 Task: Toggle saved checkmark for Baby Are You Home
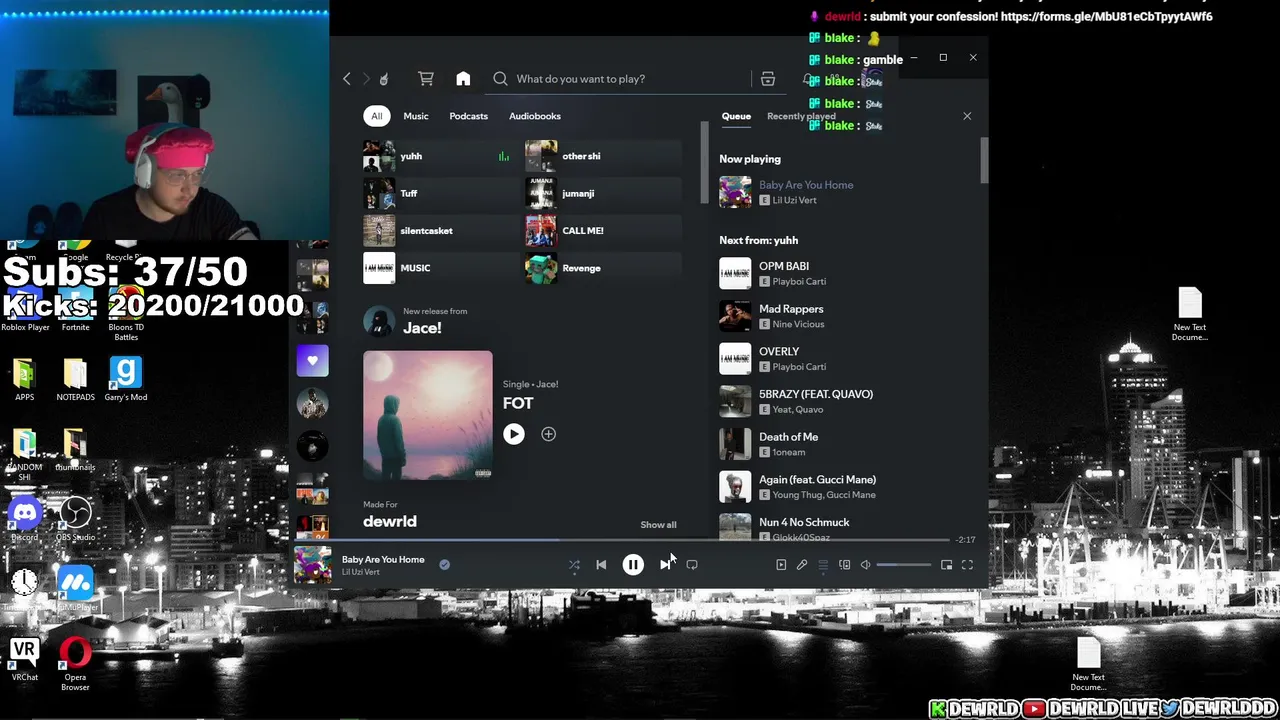[x=444, y=565]
